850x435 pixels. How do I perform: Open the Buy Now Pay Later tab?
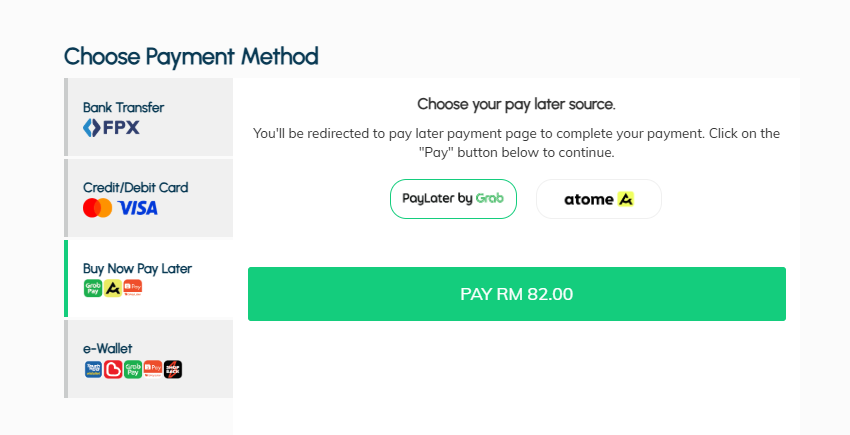(149, 279)
